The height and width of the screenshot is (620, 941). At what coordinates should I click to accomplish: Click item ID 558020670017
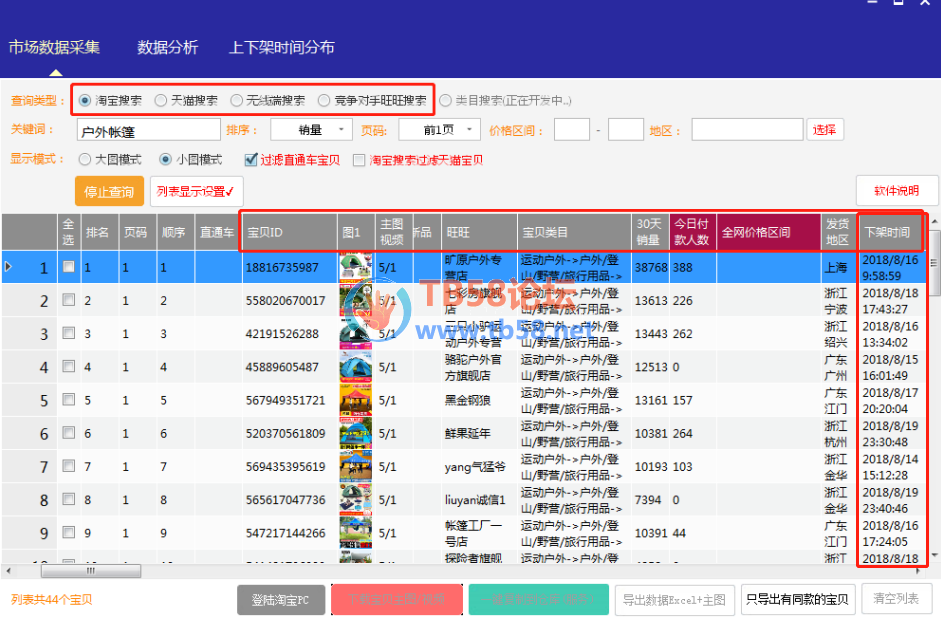pyautogui.click(x=286, y=301)
